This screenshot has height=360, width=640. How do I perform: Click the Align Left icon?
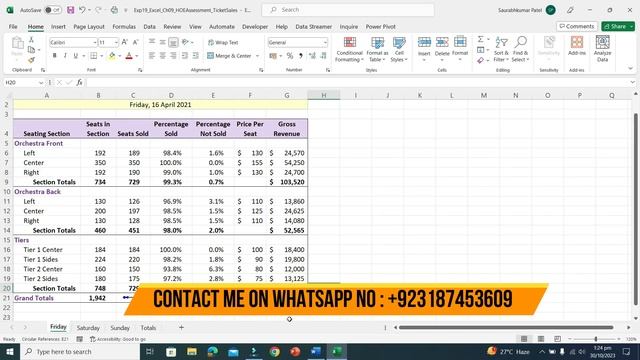click(x=152, y=56)
